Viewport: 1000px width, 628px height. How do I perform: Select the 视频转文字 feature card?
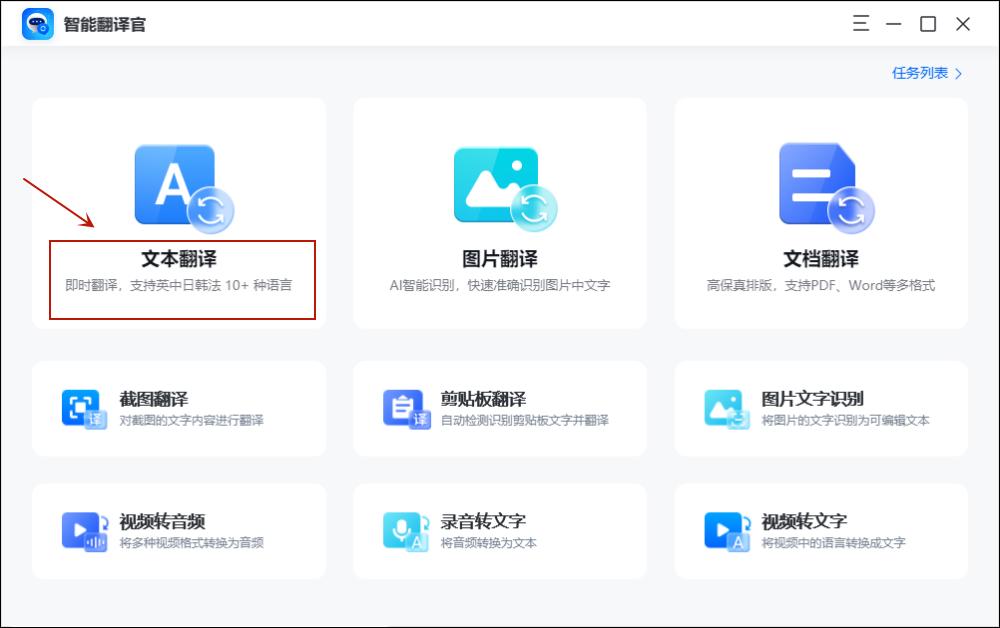[x=819, y=530]
